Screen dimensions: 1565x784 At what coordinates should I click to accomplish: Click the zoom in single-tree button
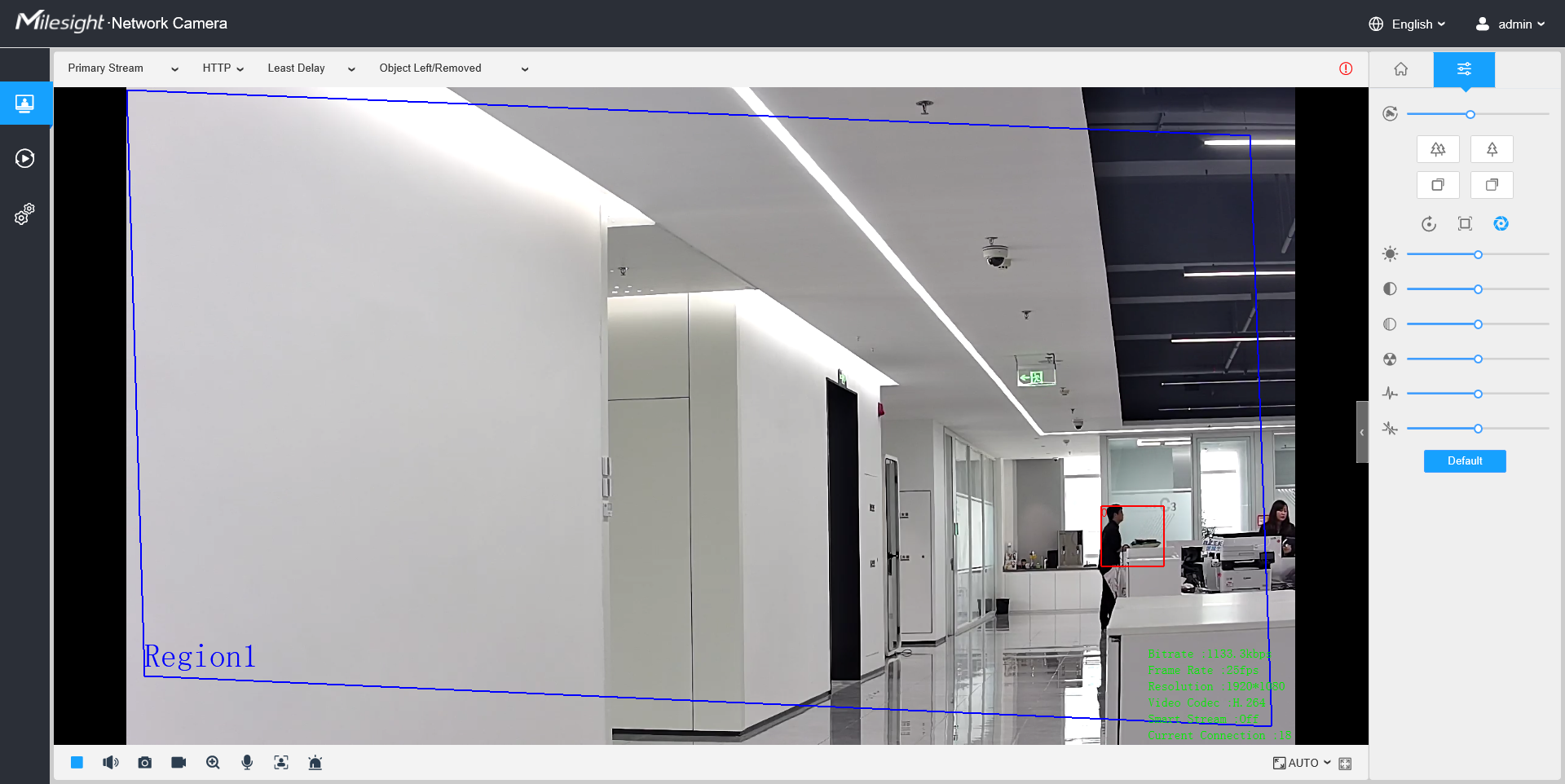coord(1492,149)
